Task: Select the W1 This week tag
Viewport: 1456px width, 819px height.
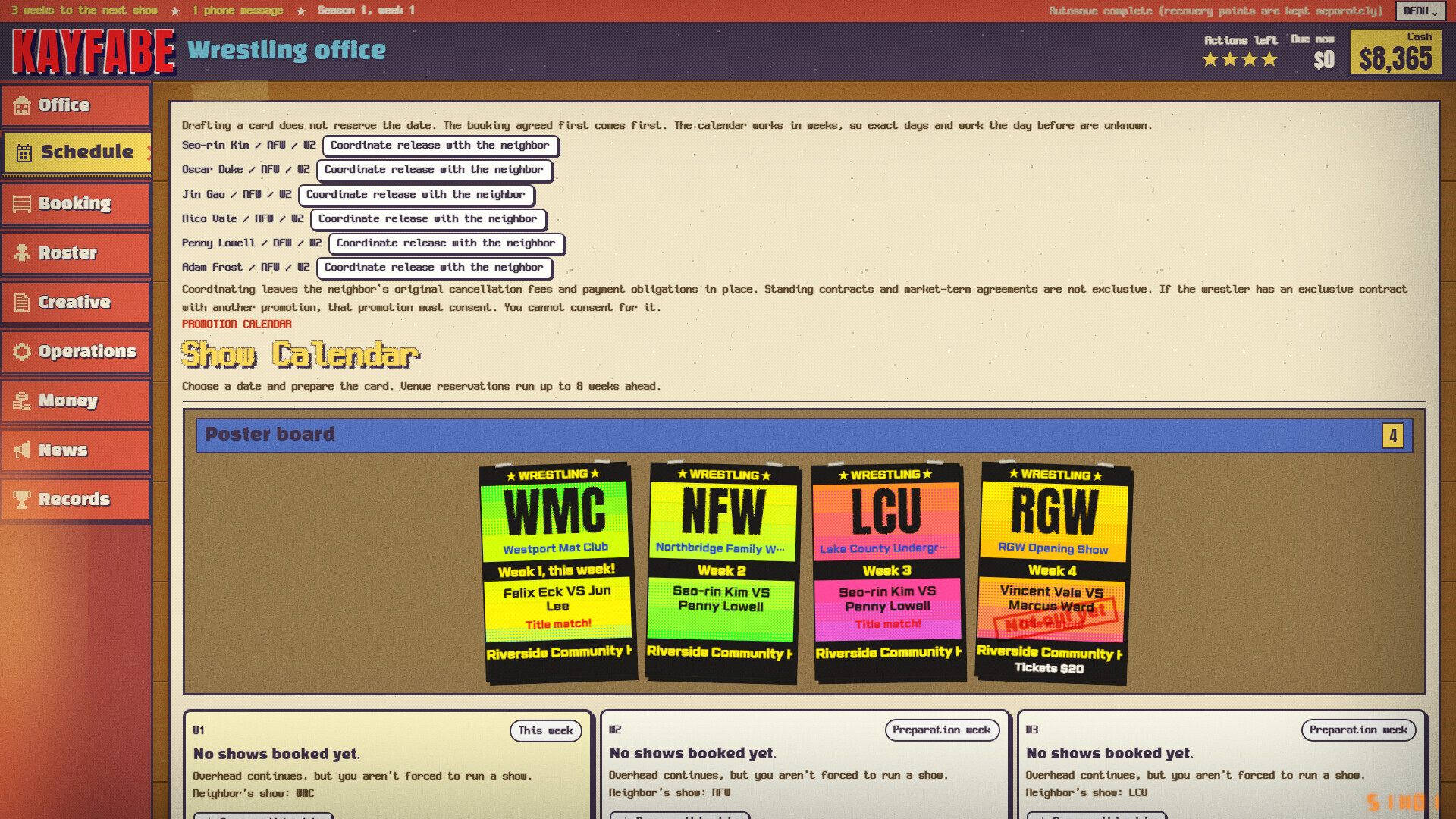Action: pos(546,731)
